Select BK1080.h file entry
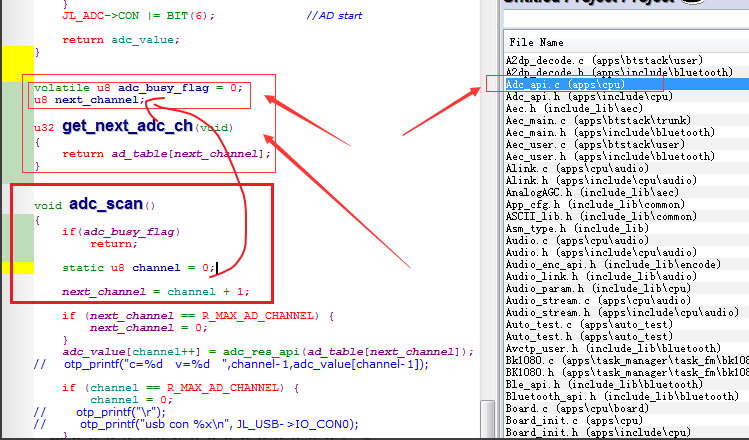749x440 pixels. coord(627,372)
